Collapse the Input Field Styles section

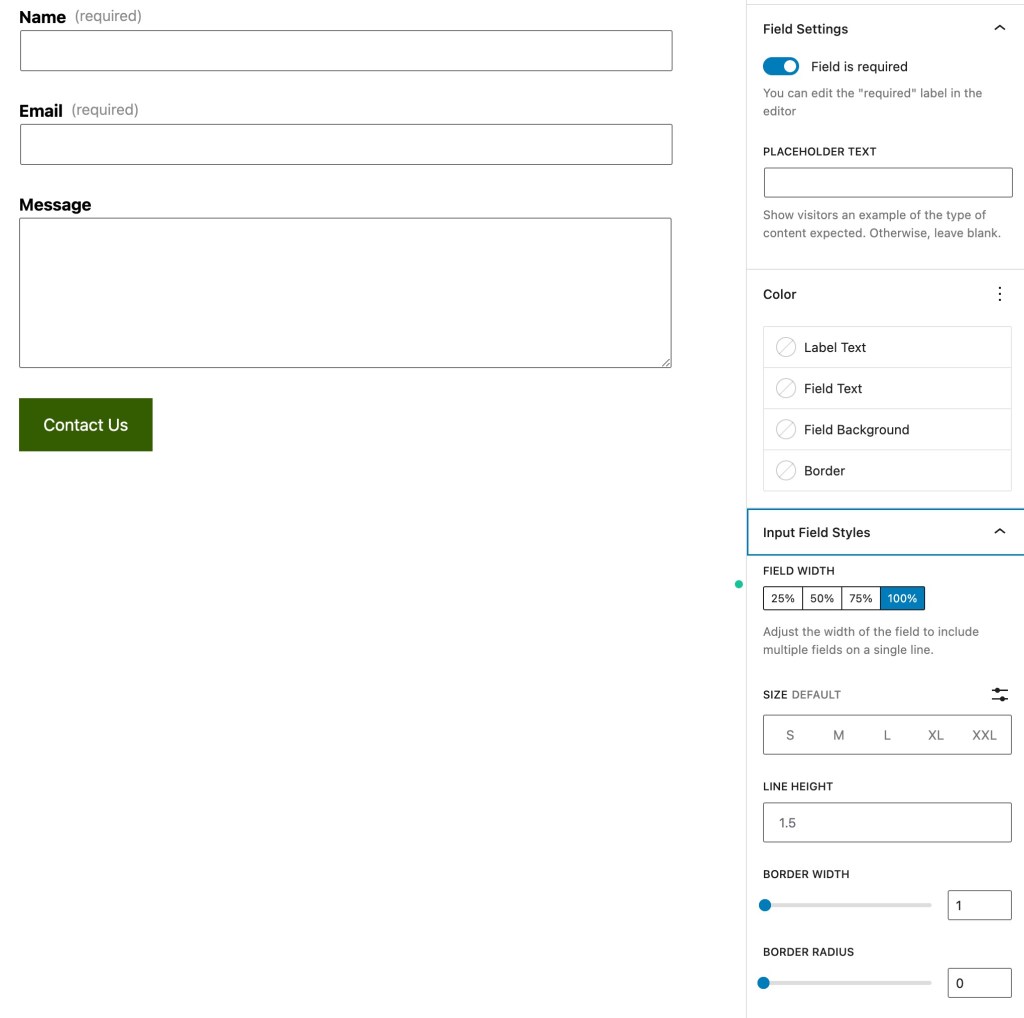(x=999, y=532)
